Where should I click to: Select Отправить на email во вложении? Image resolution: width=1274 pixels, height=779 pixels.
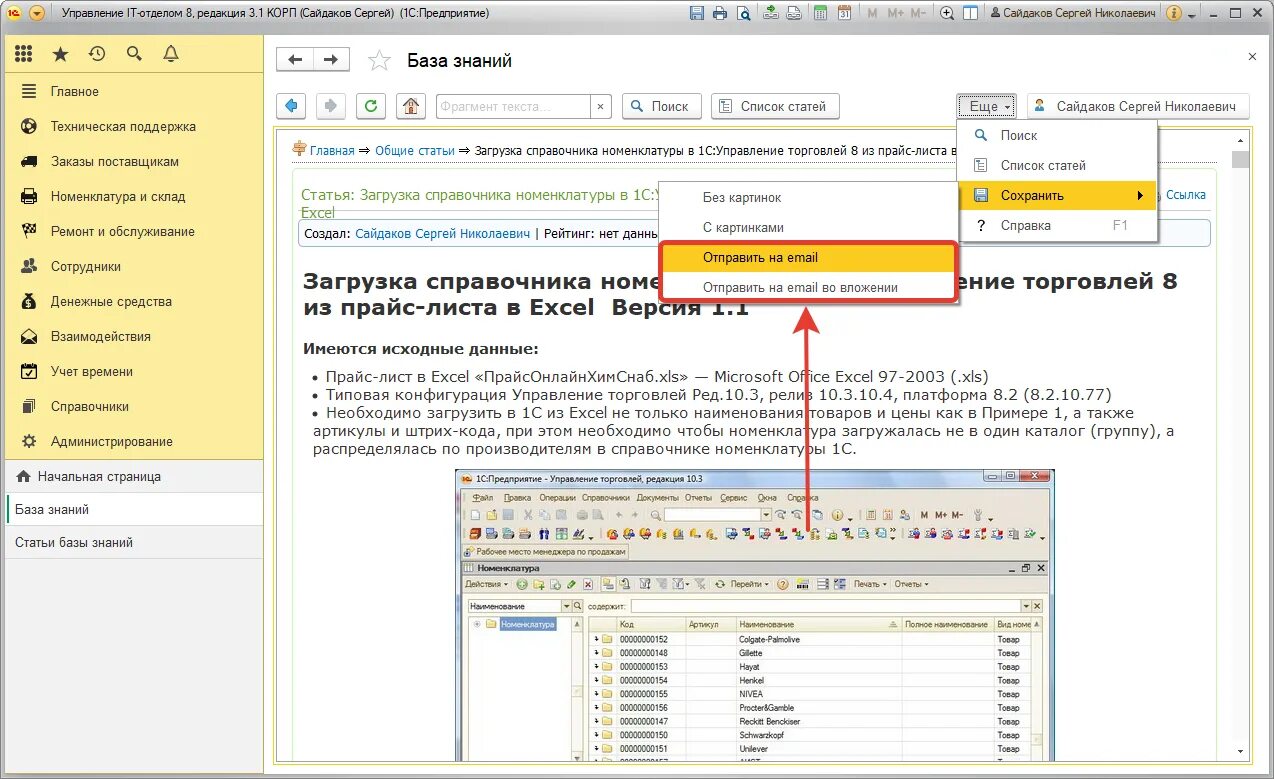pyautogui.click(x=810, y=287)
